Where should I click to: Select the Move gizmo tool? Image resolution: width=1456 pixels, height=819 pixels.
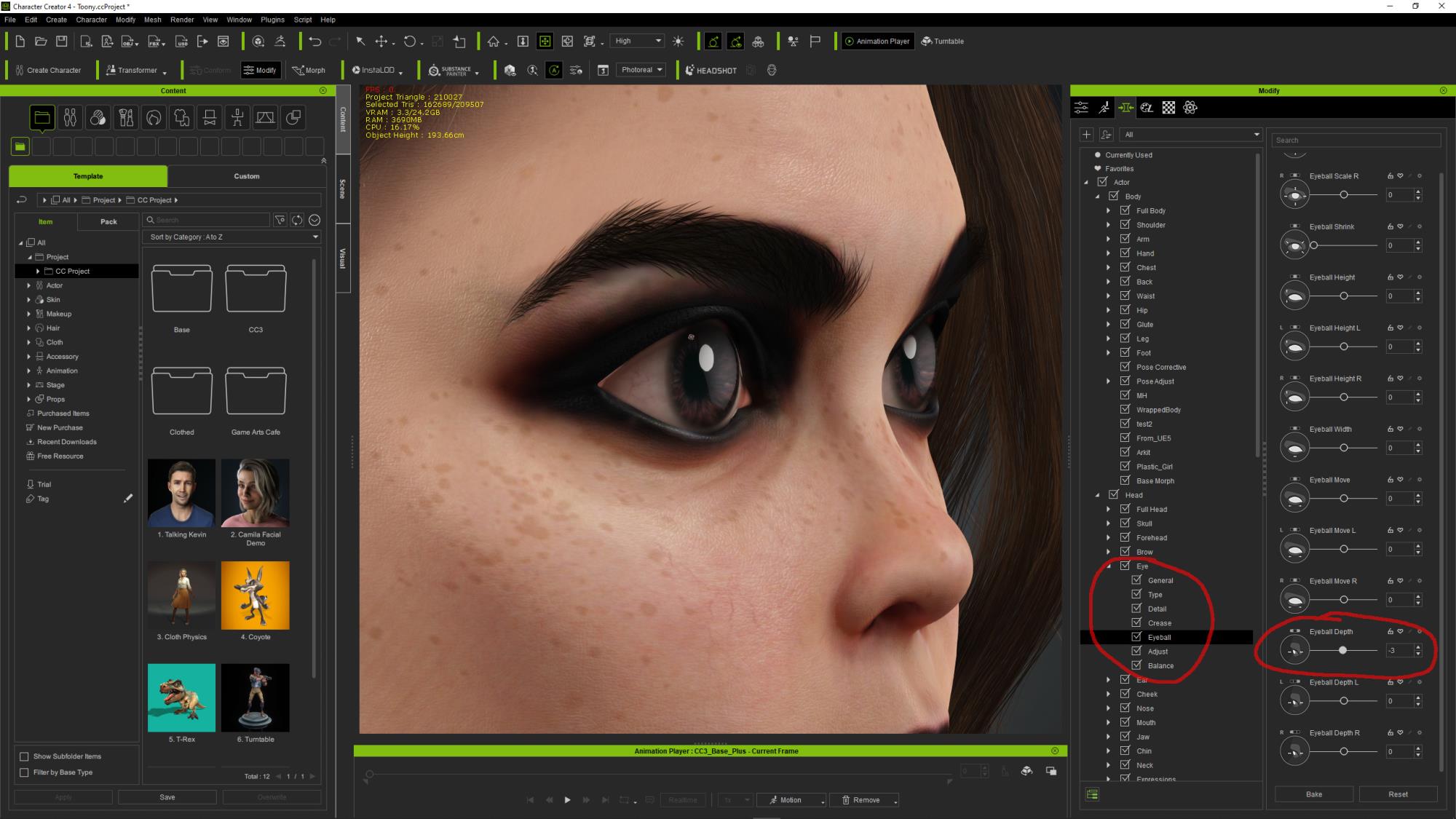coord(381,41)
